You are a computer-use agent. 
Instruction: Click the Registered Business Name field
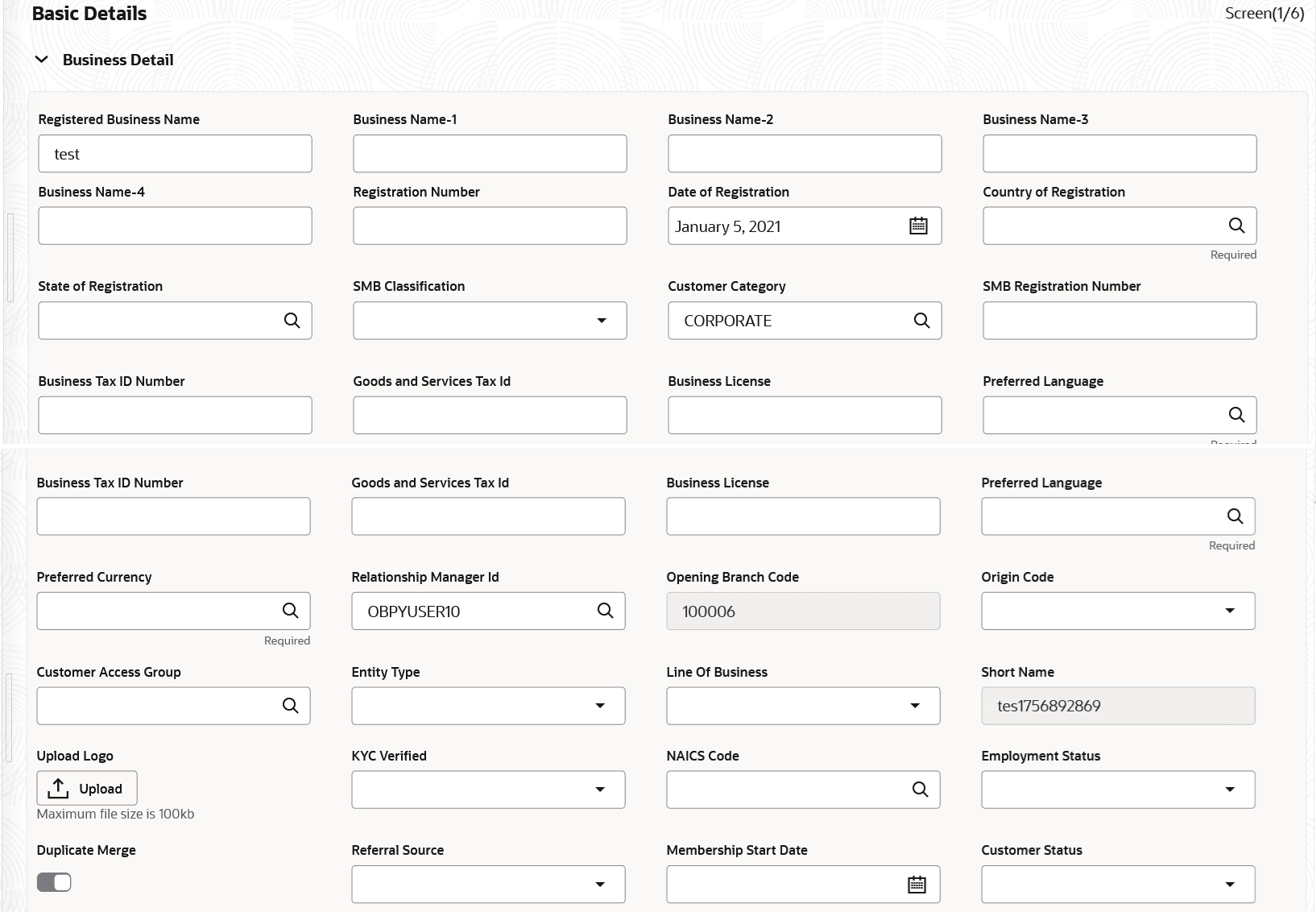tap(175, 154)
